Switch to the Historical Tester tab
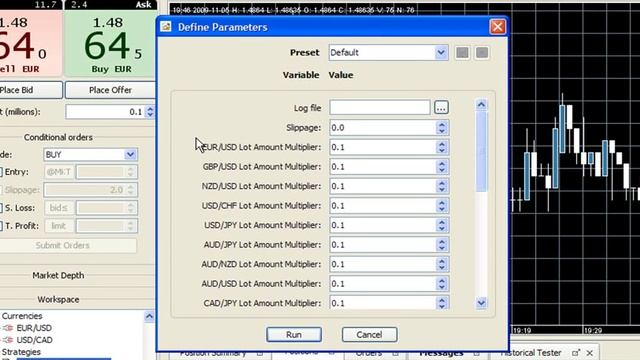 pos(531,353)
